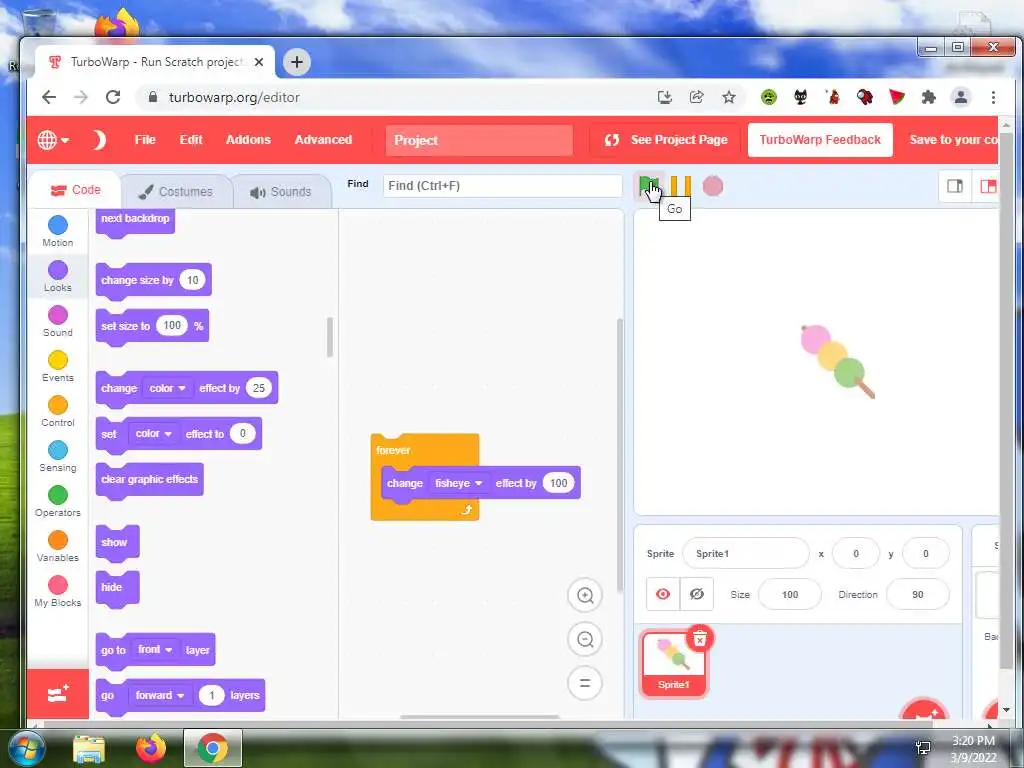Select the Code tab

coord(75,190)
